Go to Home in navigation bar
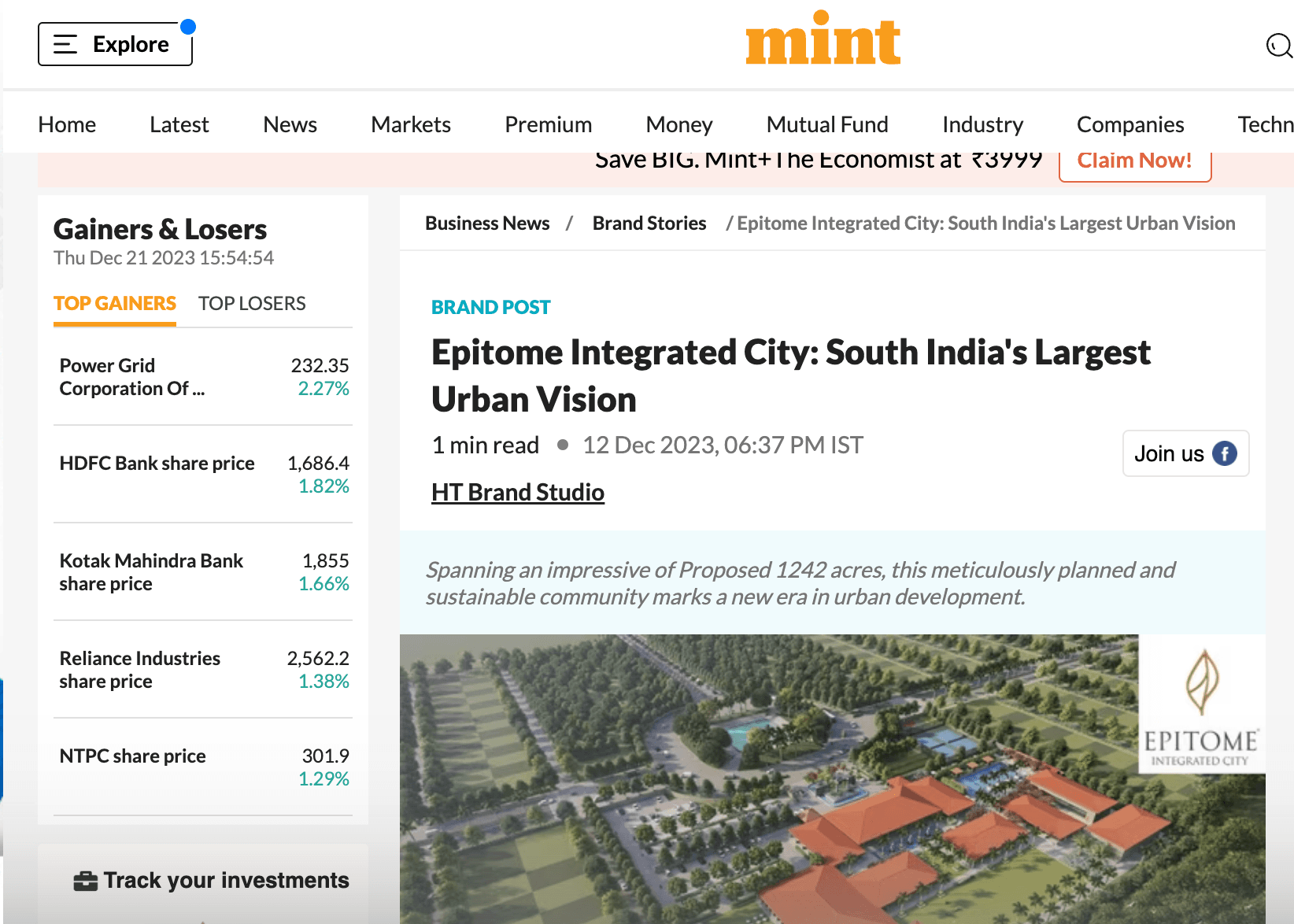Viewport: 1294px width, 924px height. tap(67, 124)
